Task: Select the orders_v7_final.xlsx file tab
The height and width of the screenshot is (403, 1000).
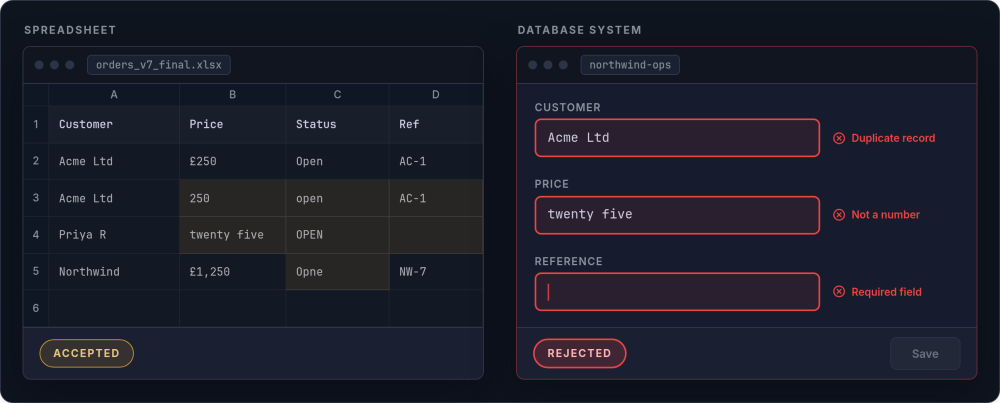Action: [x=159, y=65]
